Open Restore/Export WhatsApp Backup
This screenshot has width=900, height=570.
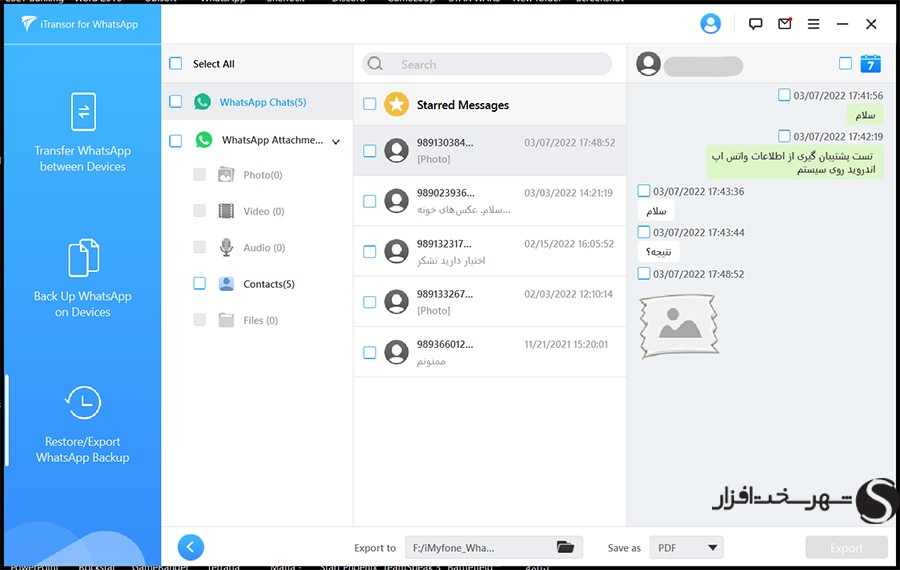(x=83, y=425)
